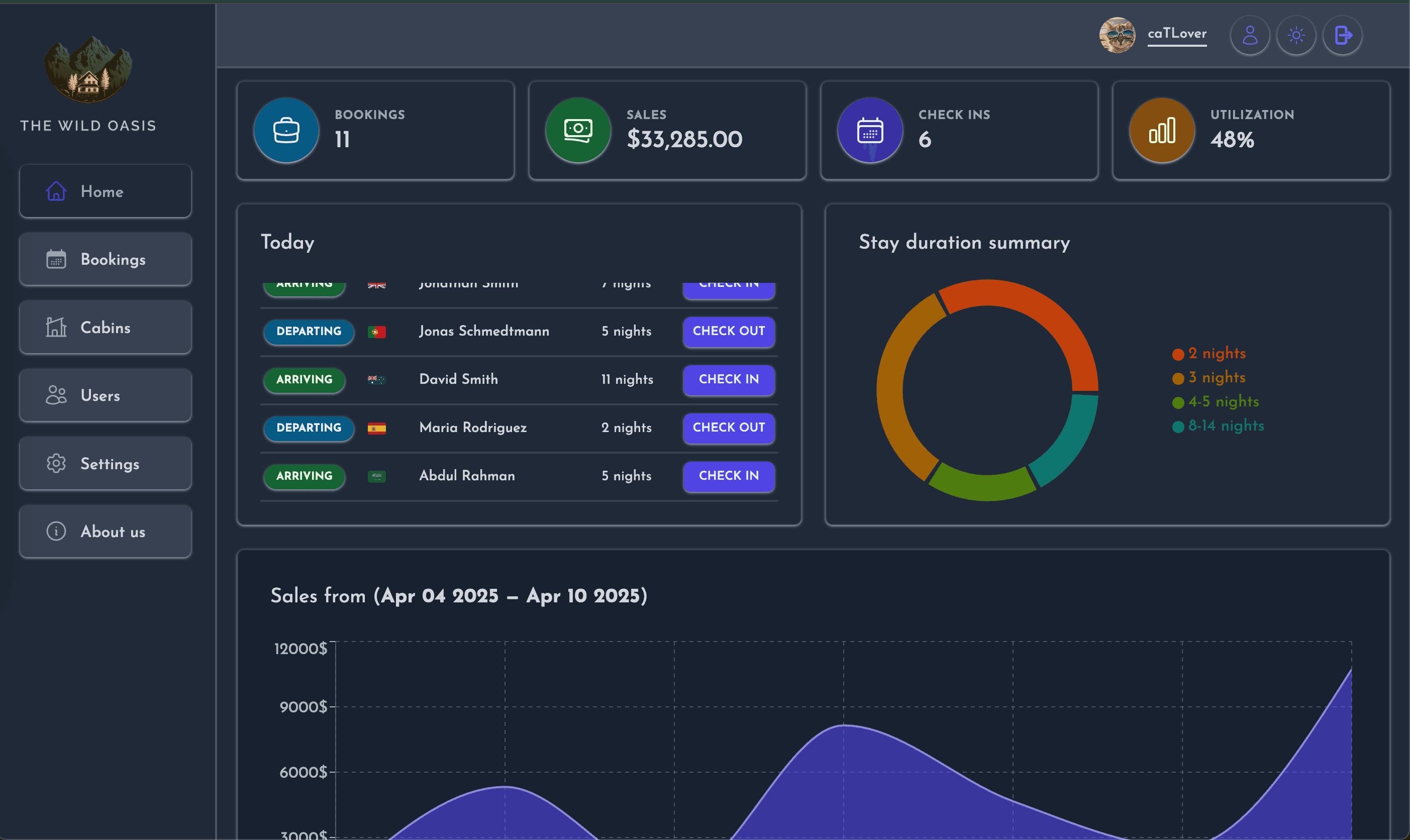Click the flag beside David Smith

(x=376, y=380)
